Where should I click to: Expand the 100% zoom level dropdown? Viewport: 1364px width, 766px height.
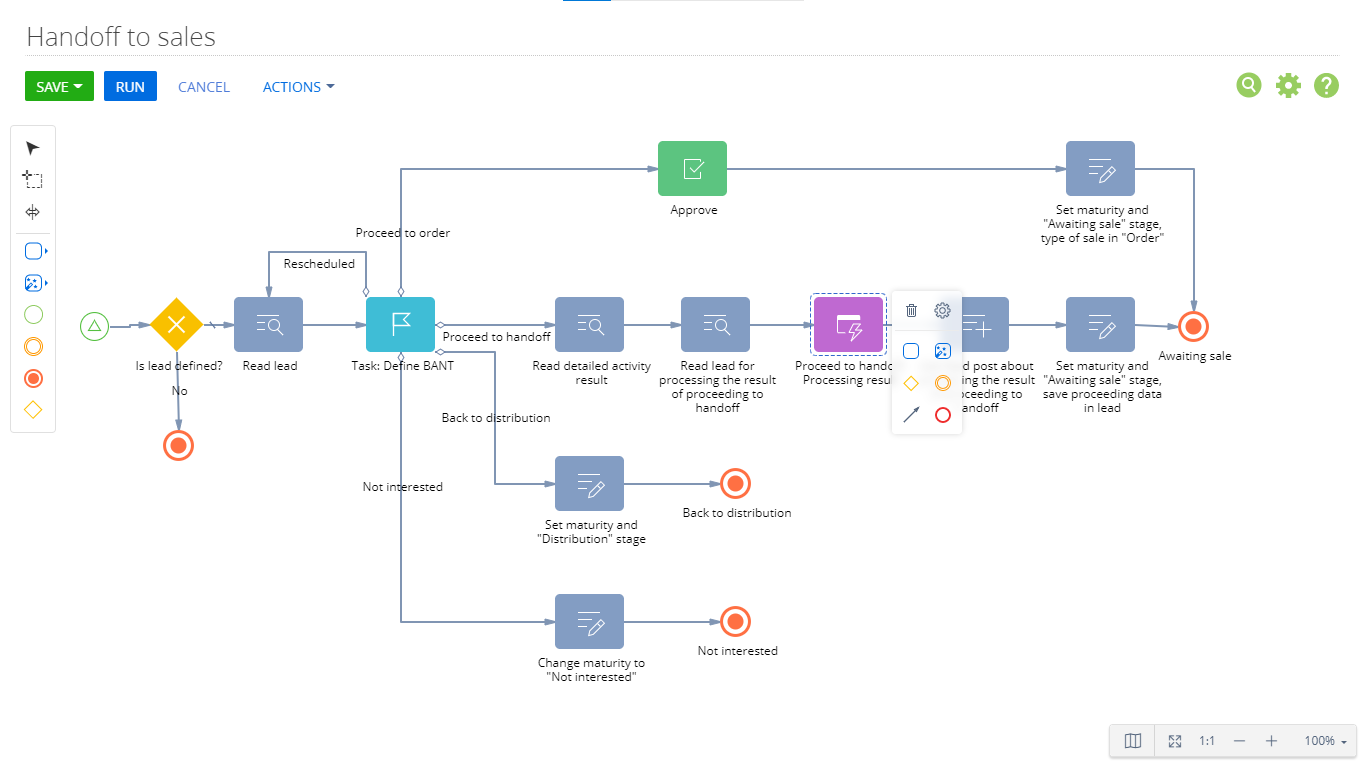point(1326,741)
